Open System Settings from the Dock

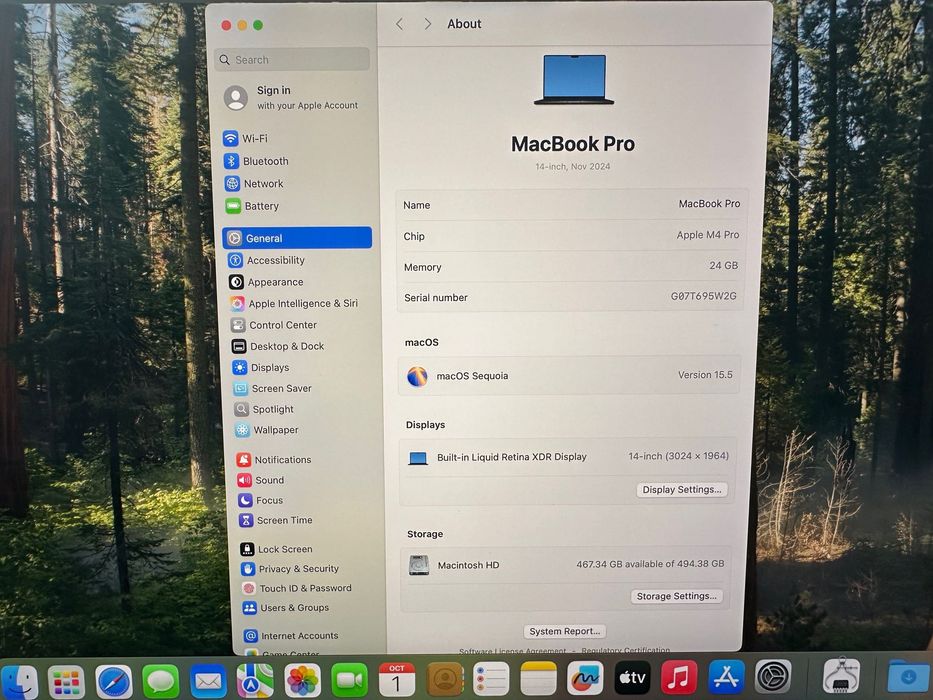[773, 676]
